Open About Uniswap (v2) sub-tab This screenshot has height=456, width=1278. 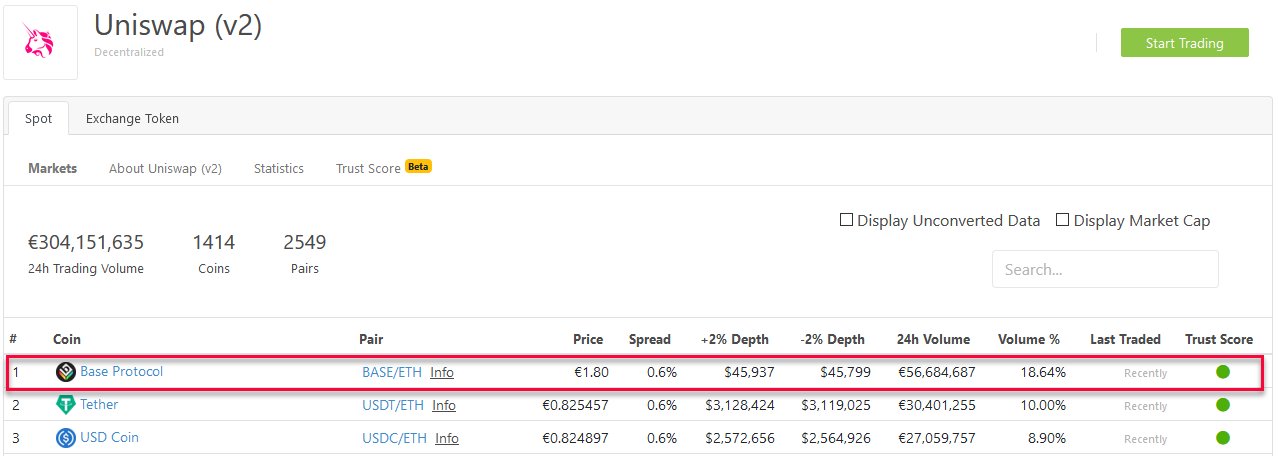(x=165, y=168)
